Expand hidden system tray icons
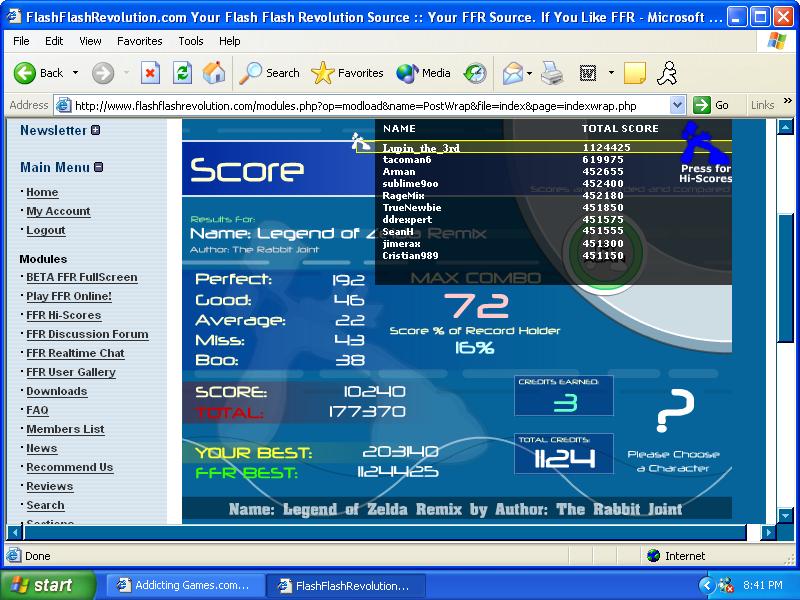Screen dimensions: 800x600 [x=706, y=585]
